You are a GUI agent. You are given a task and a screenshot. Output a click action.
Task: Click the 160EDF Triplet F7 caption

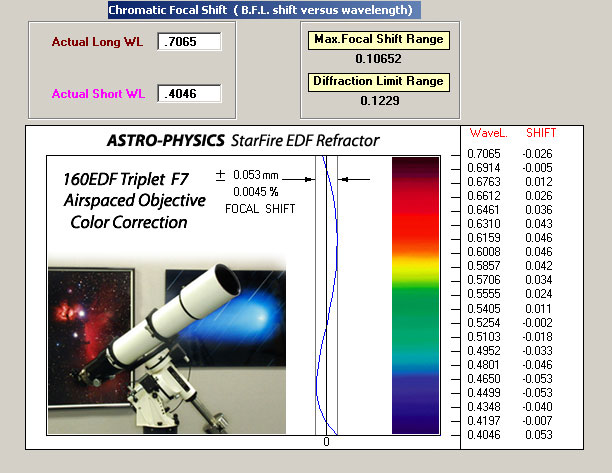[126, 180]
